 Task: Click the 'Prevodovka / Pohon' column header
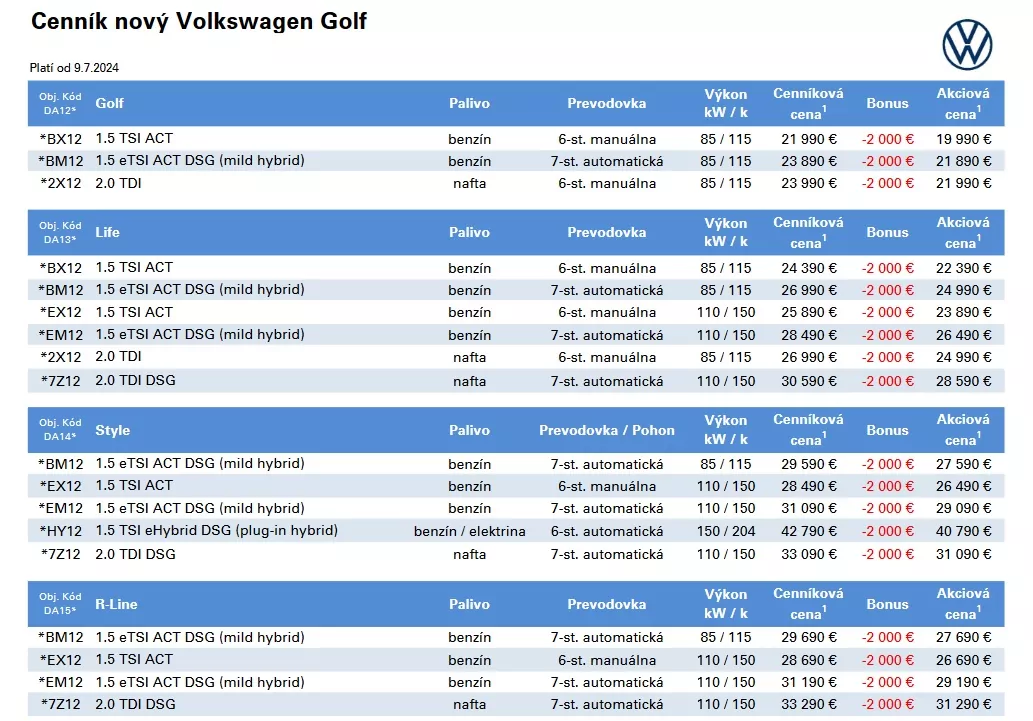click(x=607, y=430)
